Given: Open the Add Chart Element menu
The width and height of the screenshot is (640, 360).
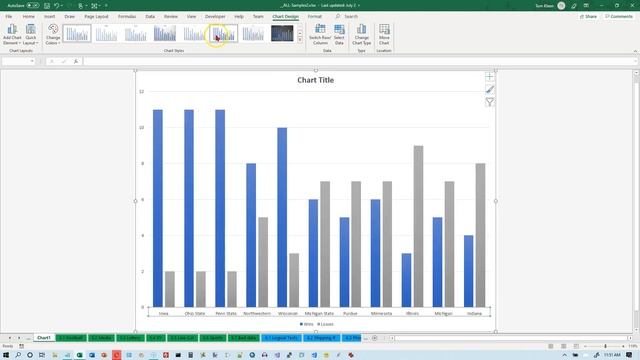Looking at the screenshot, I should (12, 34).
